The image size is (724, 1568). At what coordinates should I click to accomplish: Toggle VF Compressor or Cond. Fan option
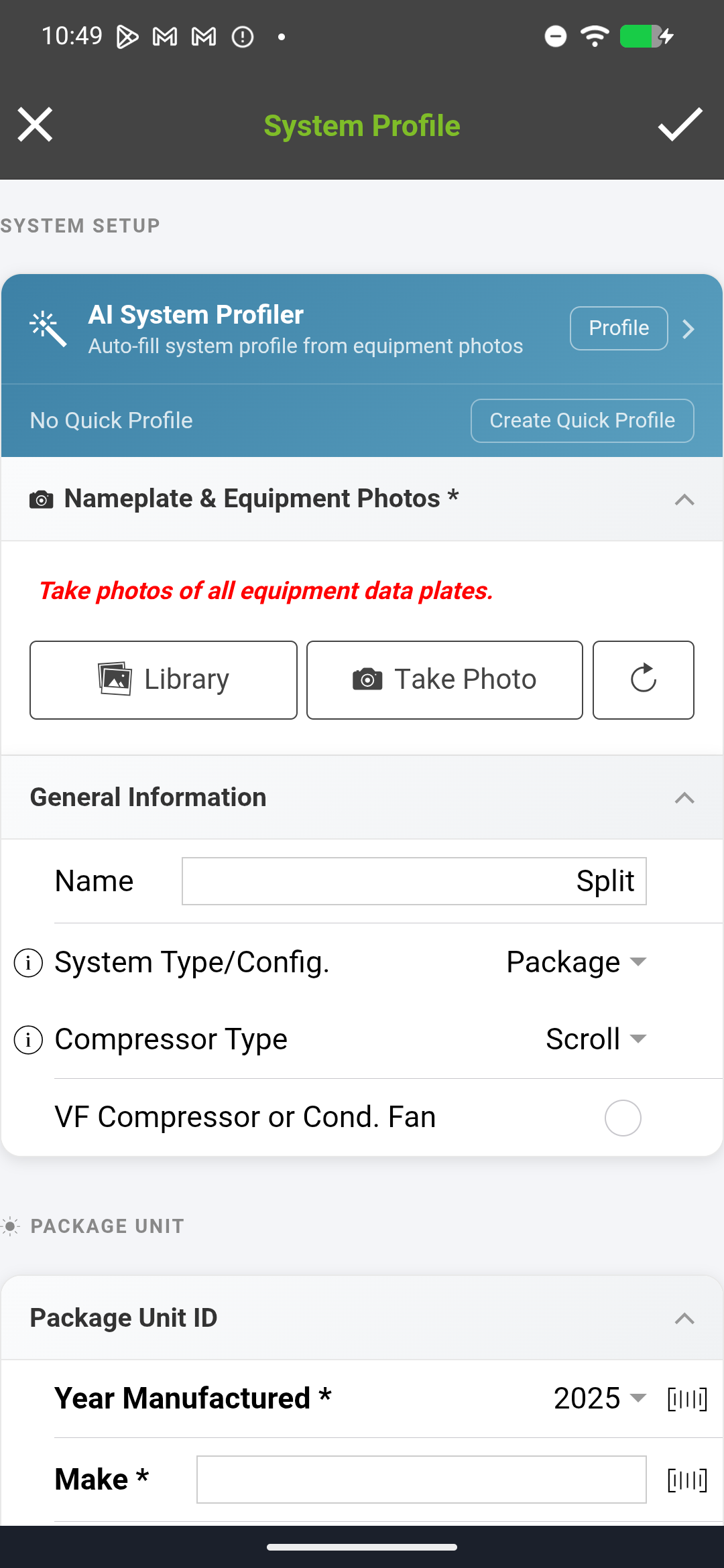coord(623,1118)
